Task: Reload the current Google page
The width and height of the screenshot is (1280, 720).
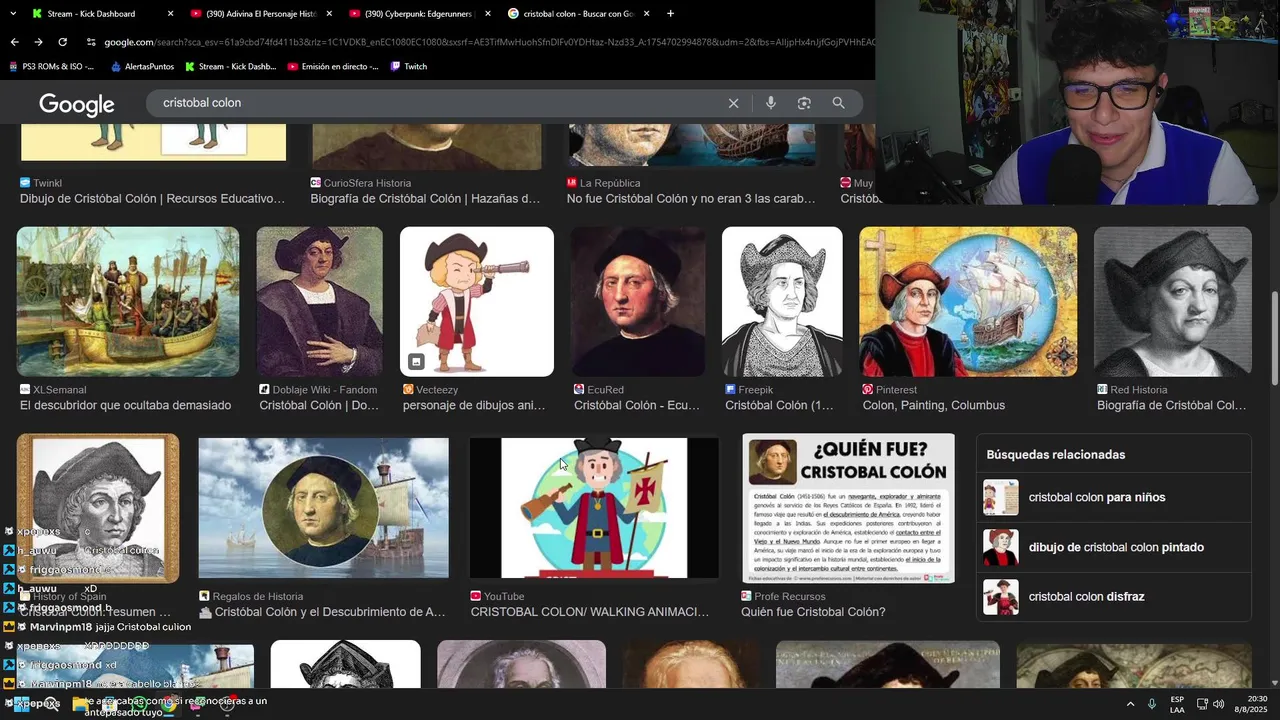Action: 62,42
